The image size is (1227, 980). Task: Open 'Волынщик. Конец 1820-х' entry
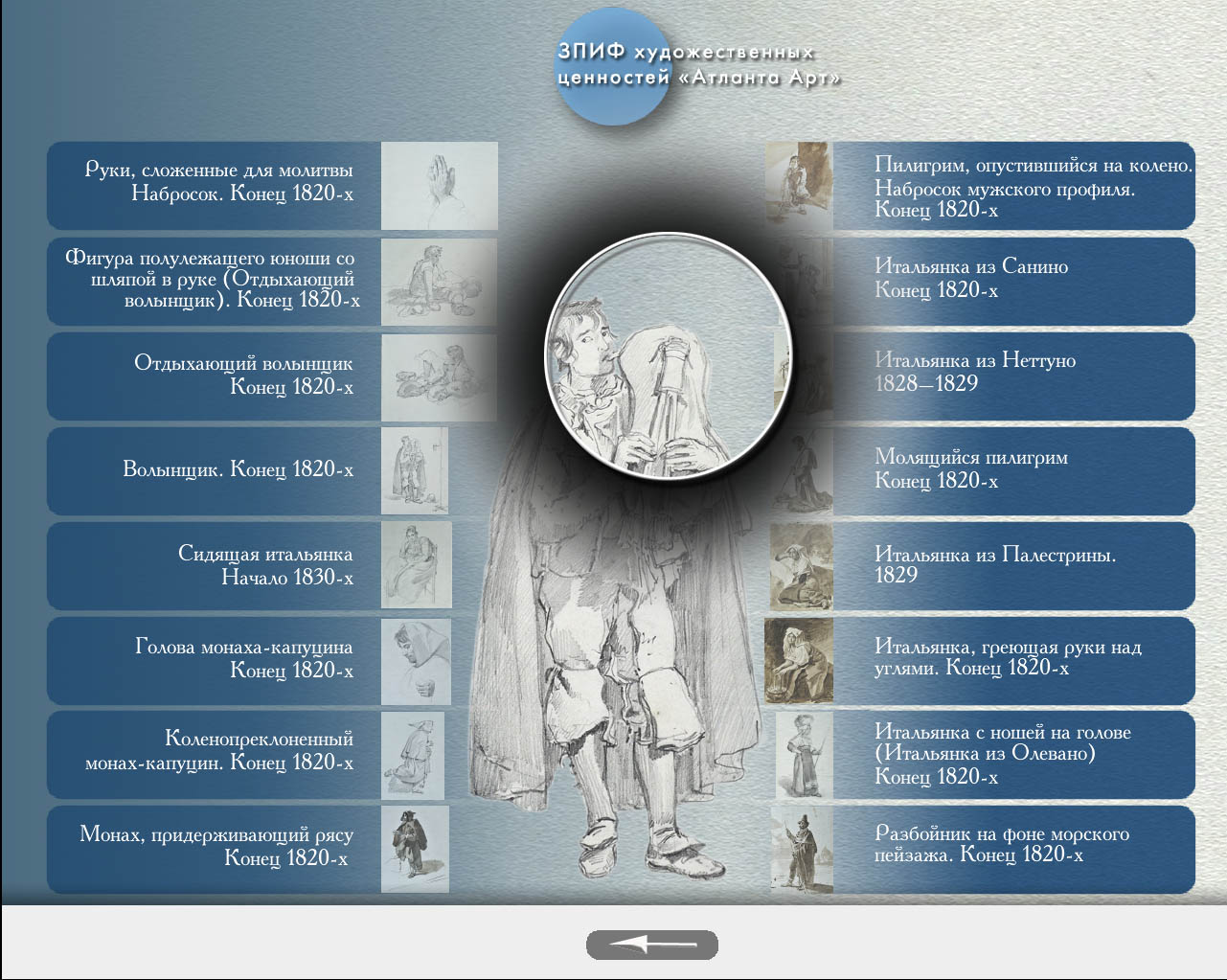click(x=238, y=469)
